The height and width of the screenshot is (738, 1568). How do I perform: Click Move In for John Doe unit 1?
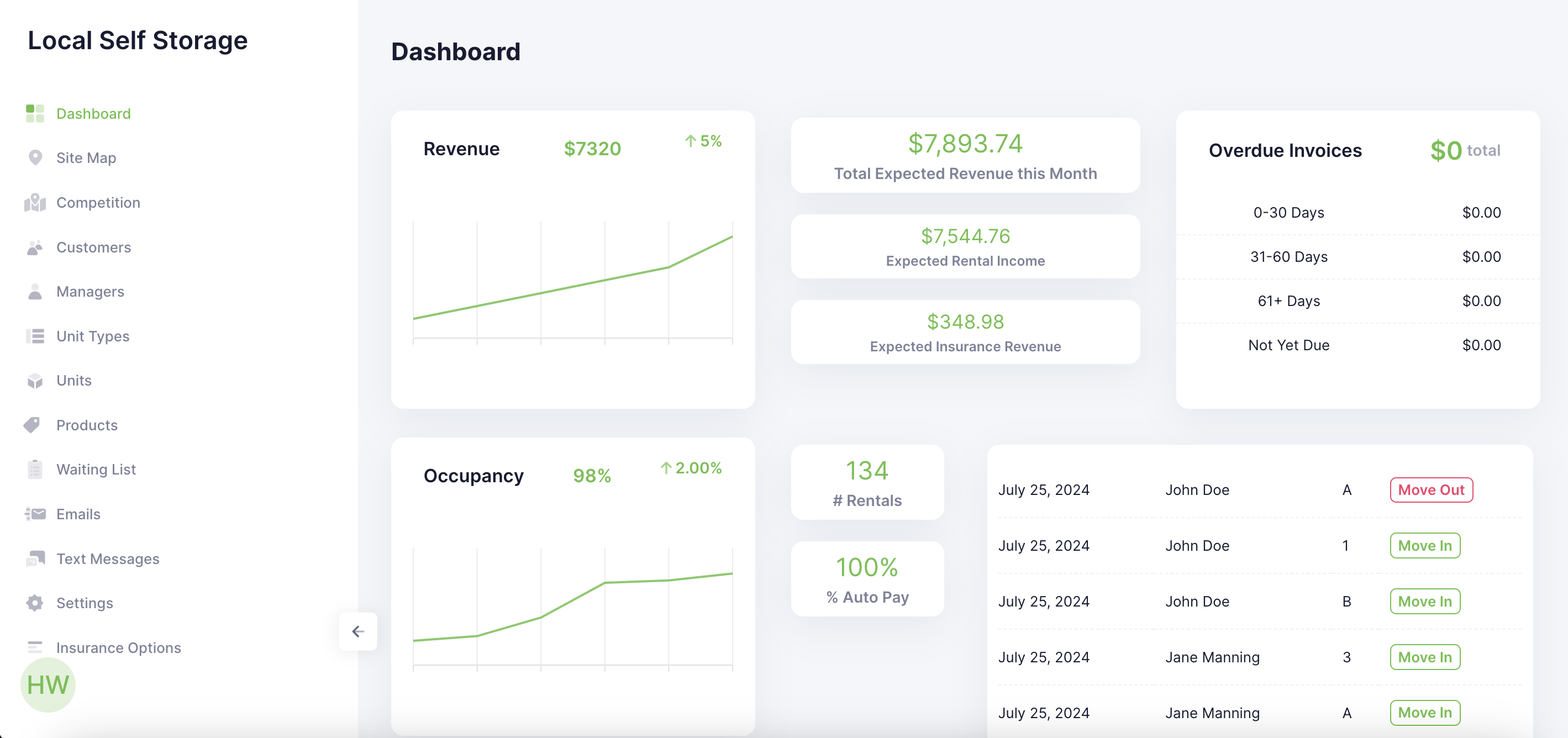coord(1425,546)
